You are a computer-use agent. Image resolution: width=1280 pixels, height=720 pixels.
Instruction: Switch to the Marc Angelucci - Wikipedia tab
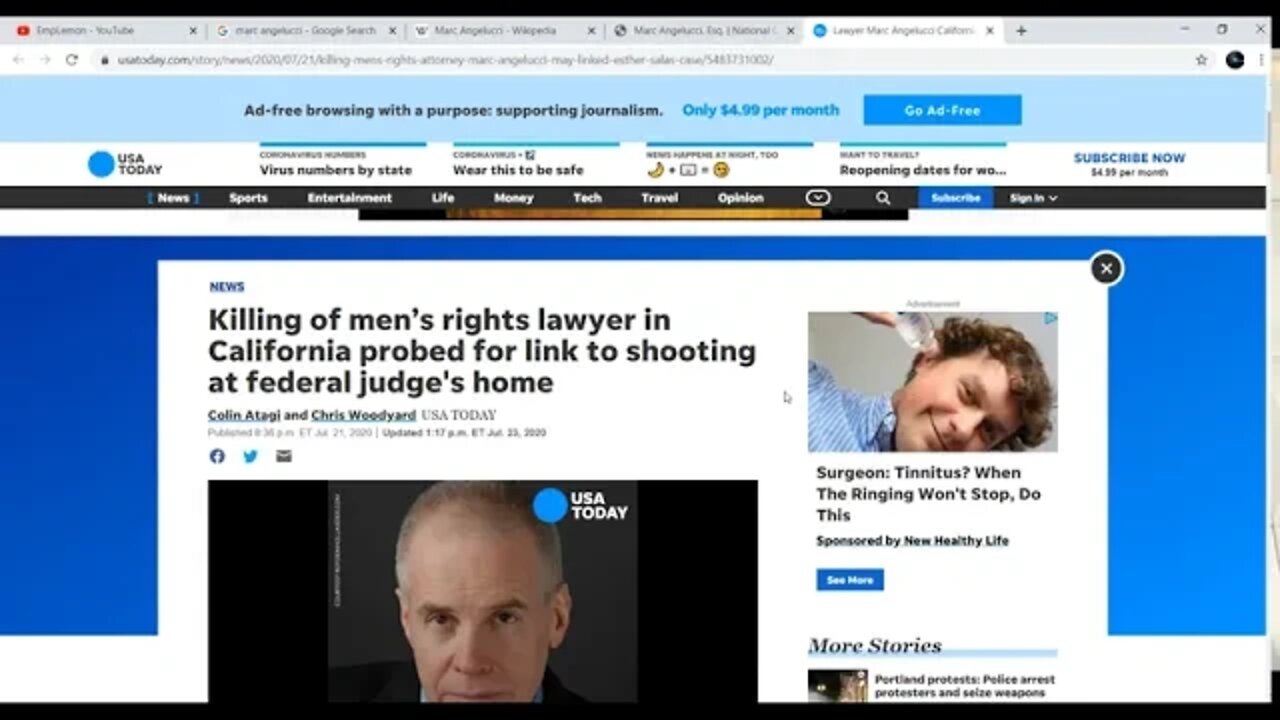(x=503, y=31)
